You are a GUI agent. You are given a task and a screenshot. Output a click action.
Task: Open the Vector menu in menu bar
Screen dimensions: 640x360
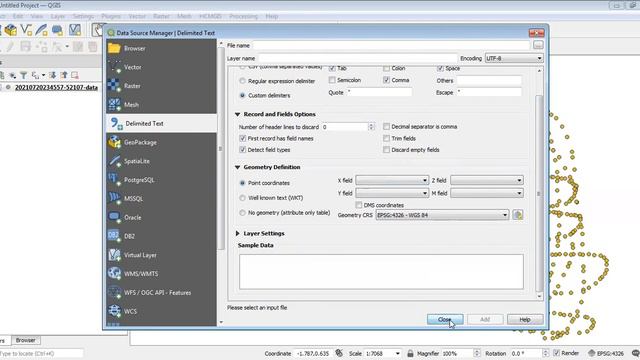tap(137, 16)
